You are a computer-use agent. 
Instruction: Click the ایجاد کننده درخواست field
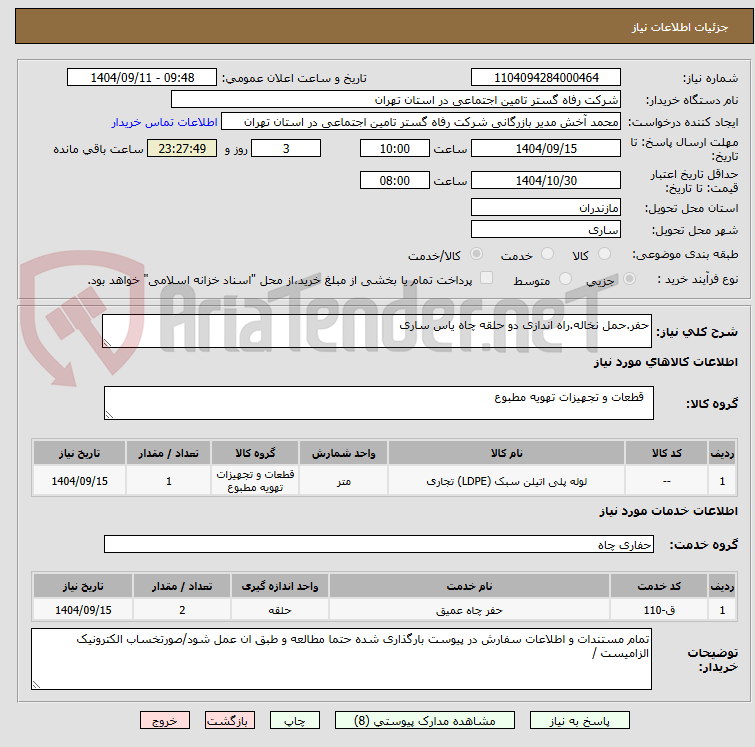[421, 122]
